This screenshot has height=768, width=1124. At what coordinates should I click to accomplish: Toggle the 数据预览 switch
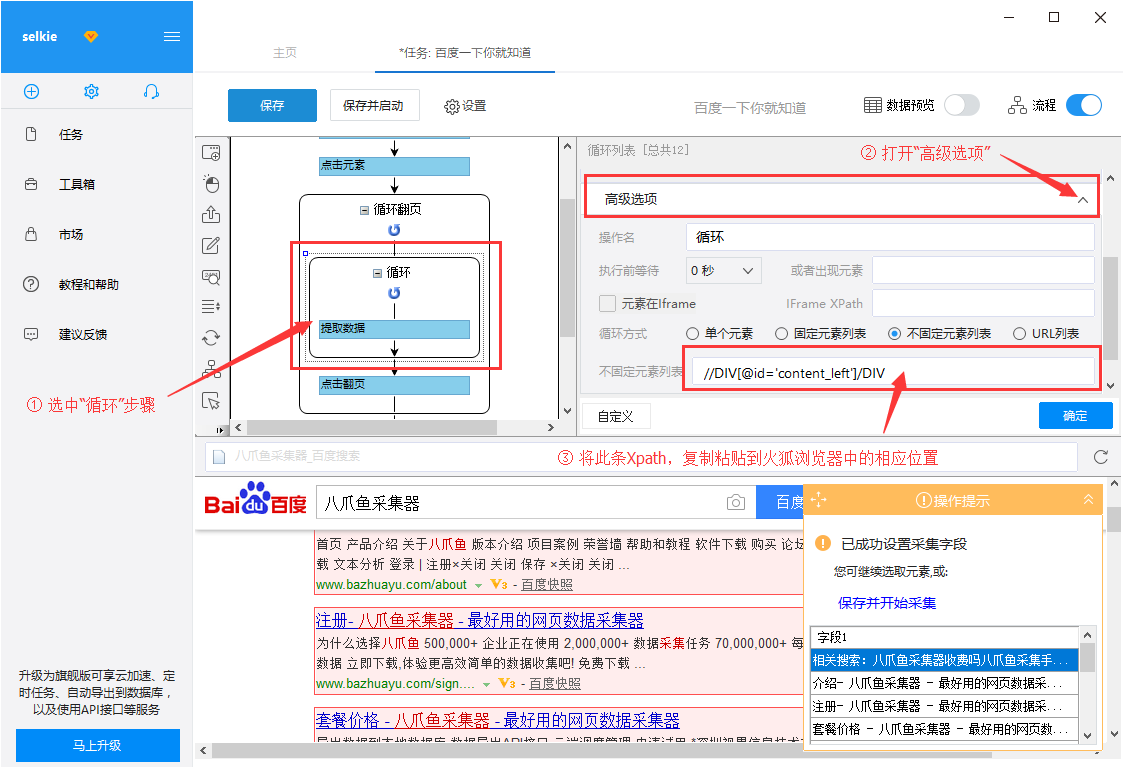(962, 105)
